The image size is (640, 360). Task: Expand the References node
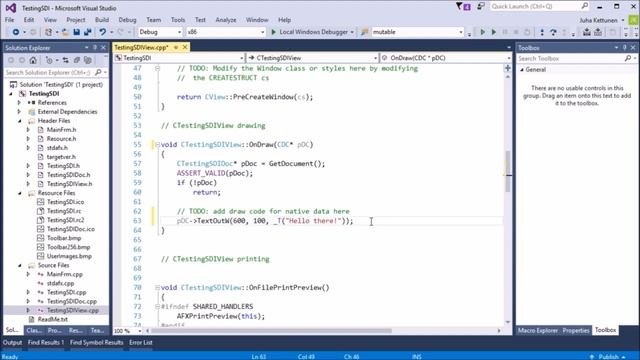(19, 102)
